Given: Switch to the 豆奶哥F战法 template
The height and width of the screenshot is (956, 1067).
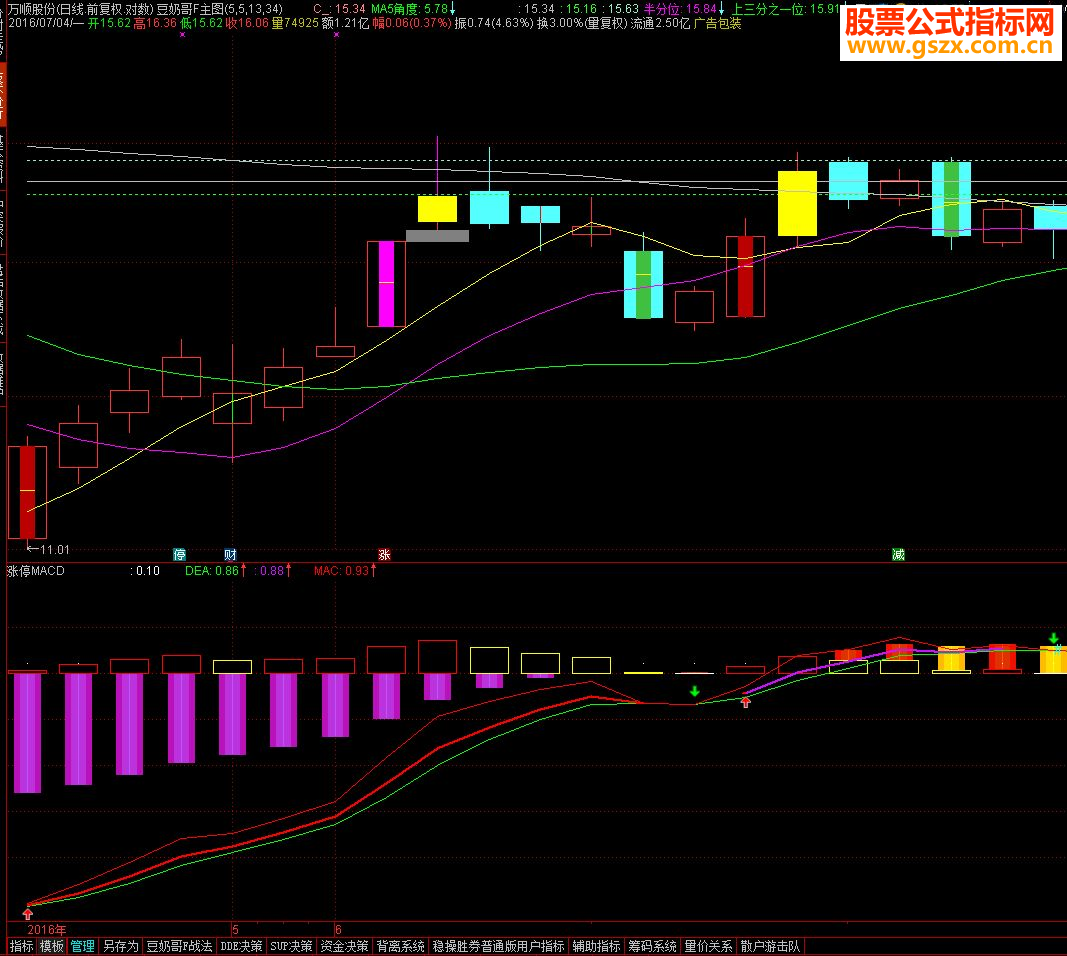Looking at the screenshot, I should (179, 946).
